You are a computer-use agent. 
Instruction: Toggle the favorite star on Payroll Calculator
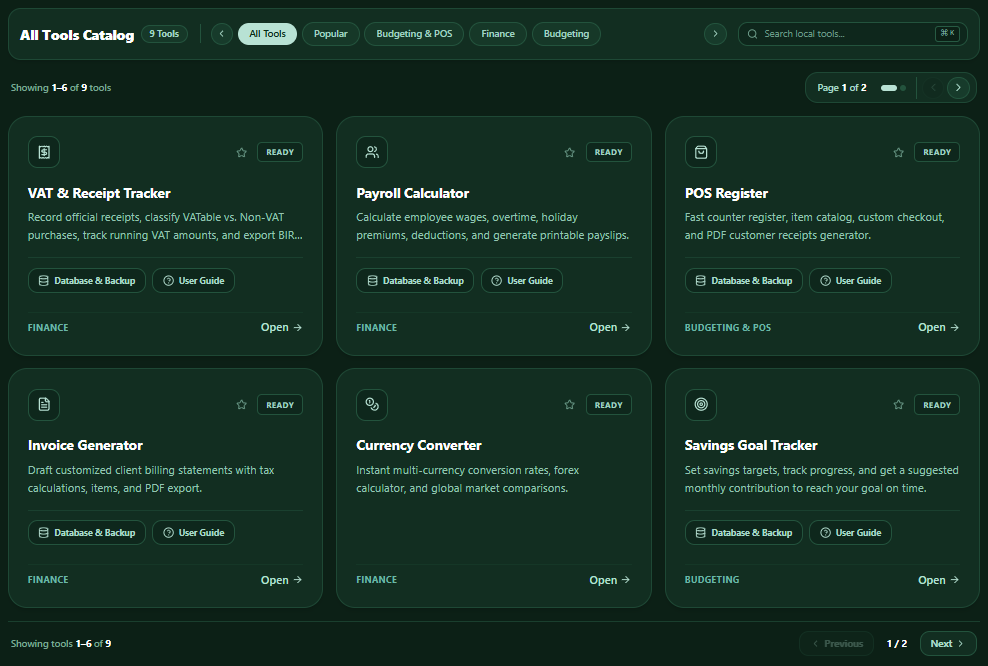tap(570, 152)
